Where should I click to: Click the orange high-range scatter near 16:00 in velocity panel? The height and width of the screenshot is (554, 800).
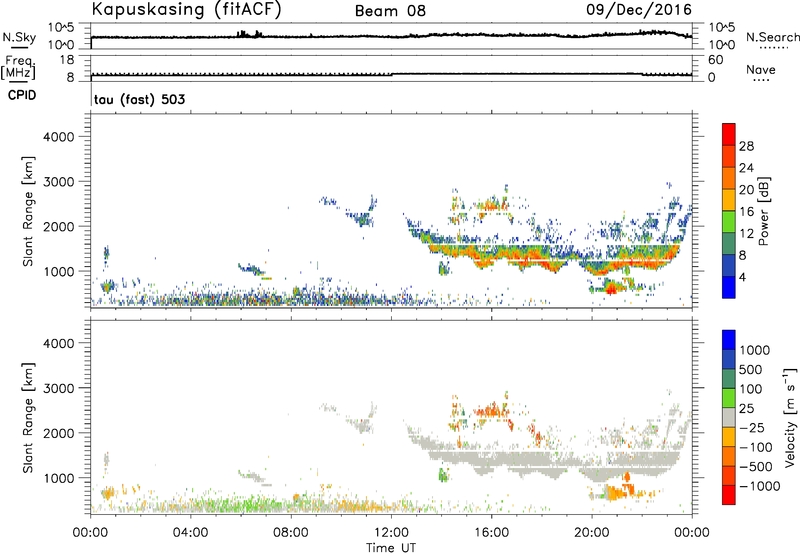tap(491, 410)
